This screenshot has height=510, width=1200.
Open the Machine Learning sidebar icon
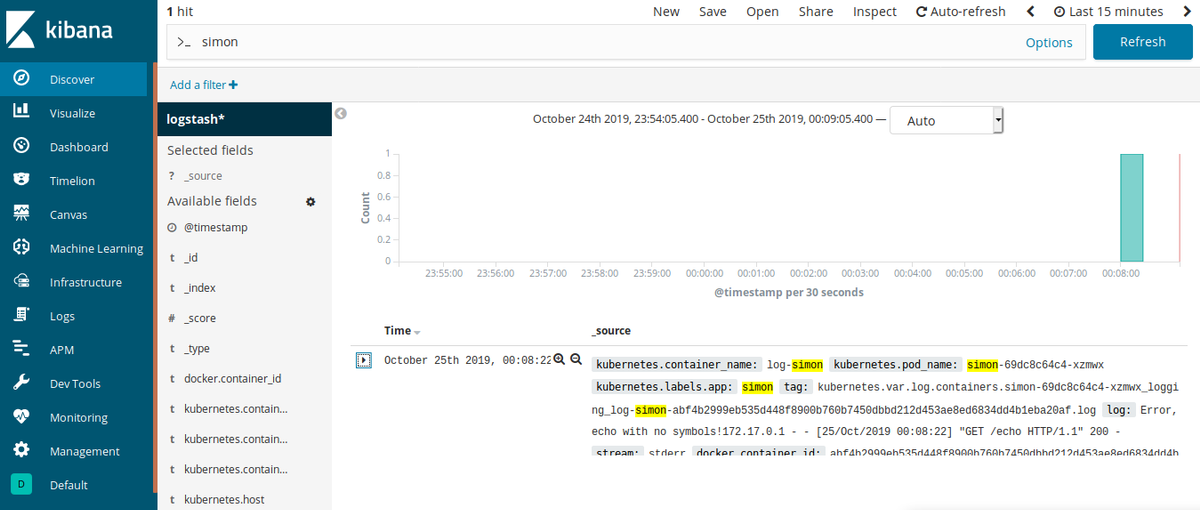21,248
